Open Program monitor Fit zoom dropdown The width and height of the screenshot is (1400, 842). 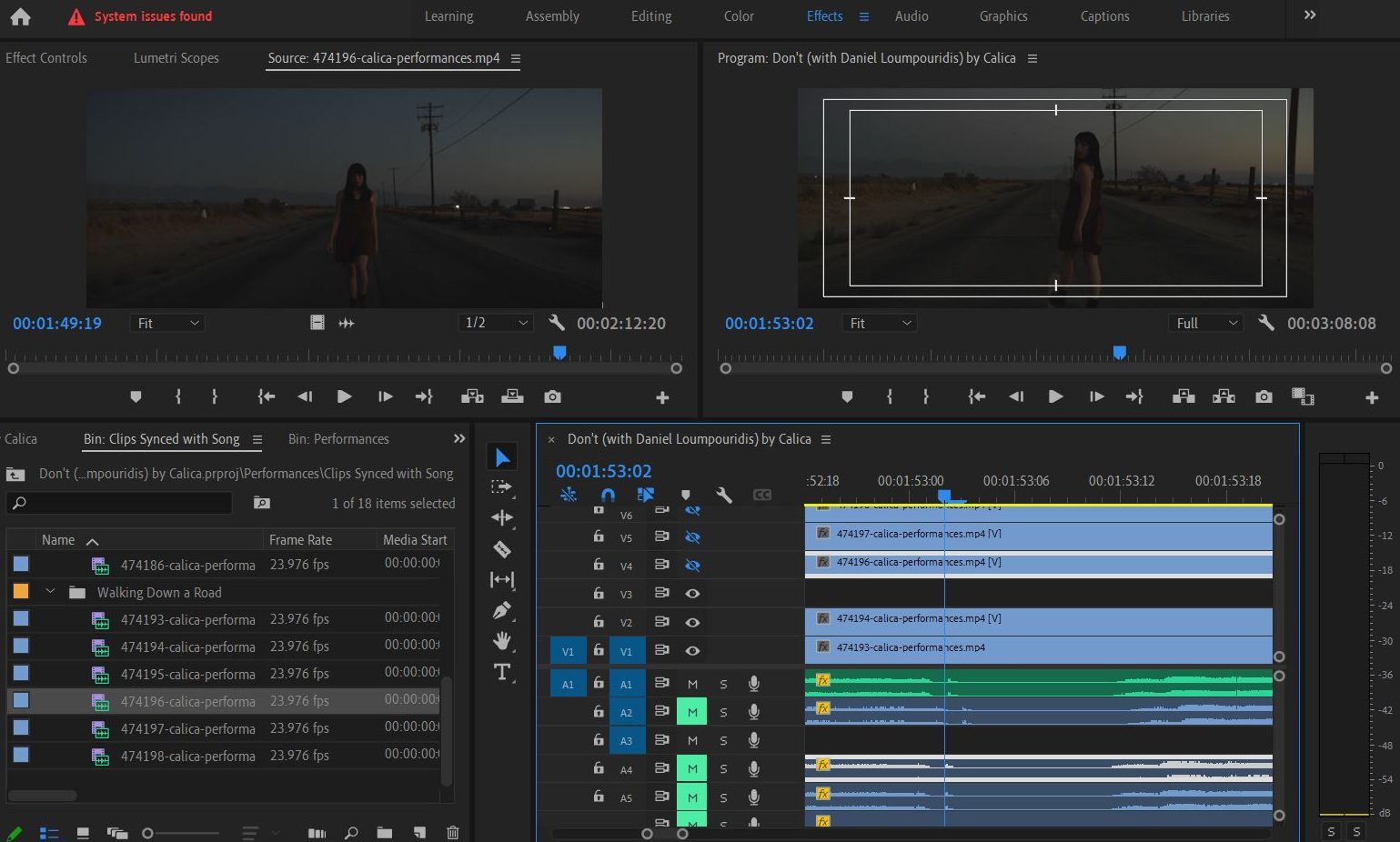pos(880,323)
